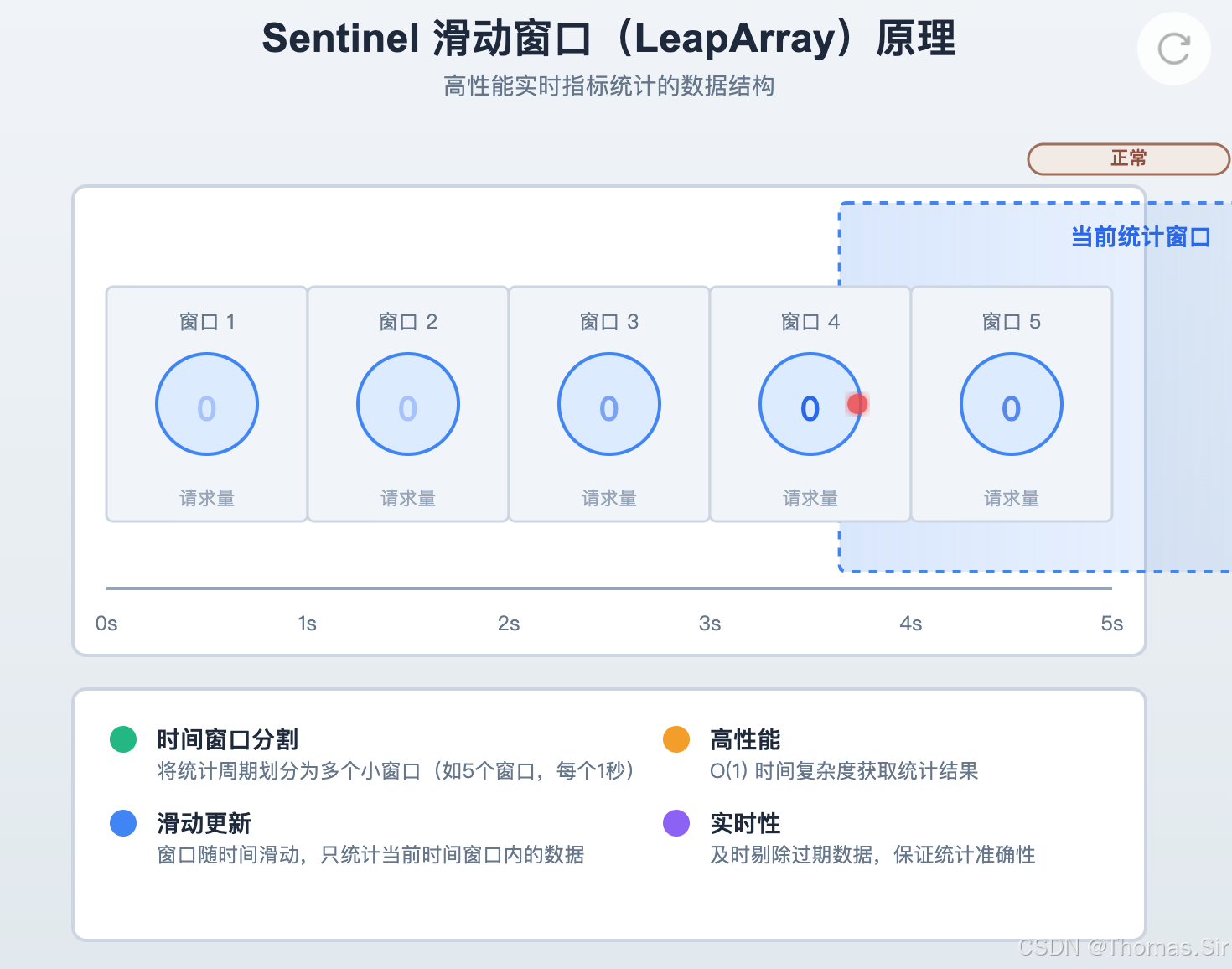This screenshot has width=1232, height=969.
Task: Click the subtitle 高性能实时指标统计的数据结构
Action: click(609, 85)
